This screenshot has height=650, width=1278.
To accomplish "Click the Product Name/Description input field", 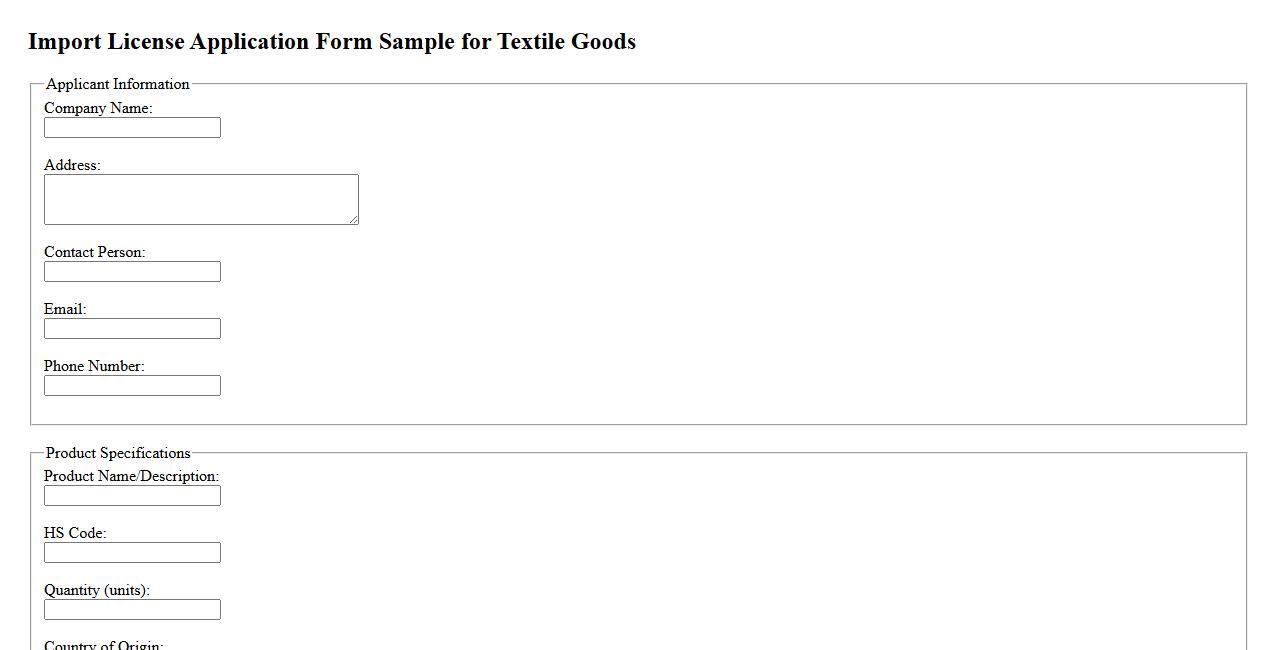I will [x=131, y=495].
